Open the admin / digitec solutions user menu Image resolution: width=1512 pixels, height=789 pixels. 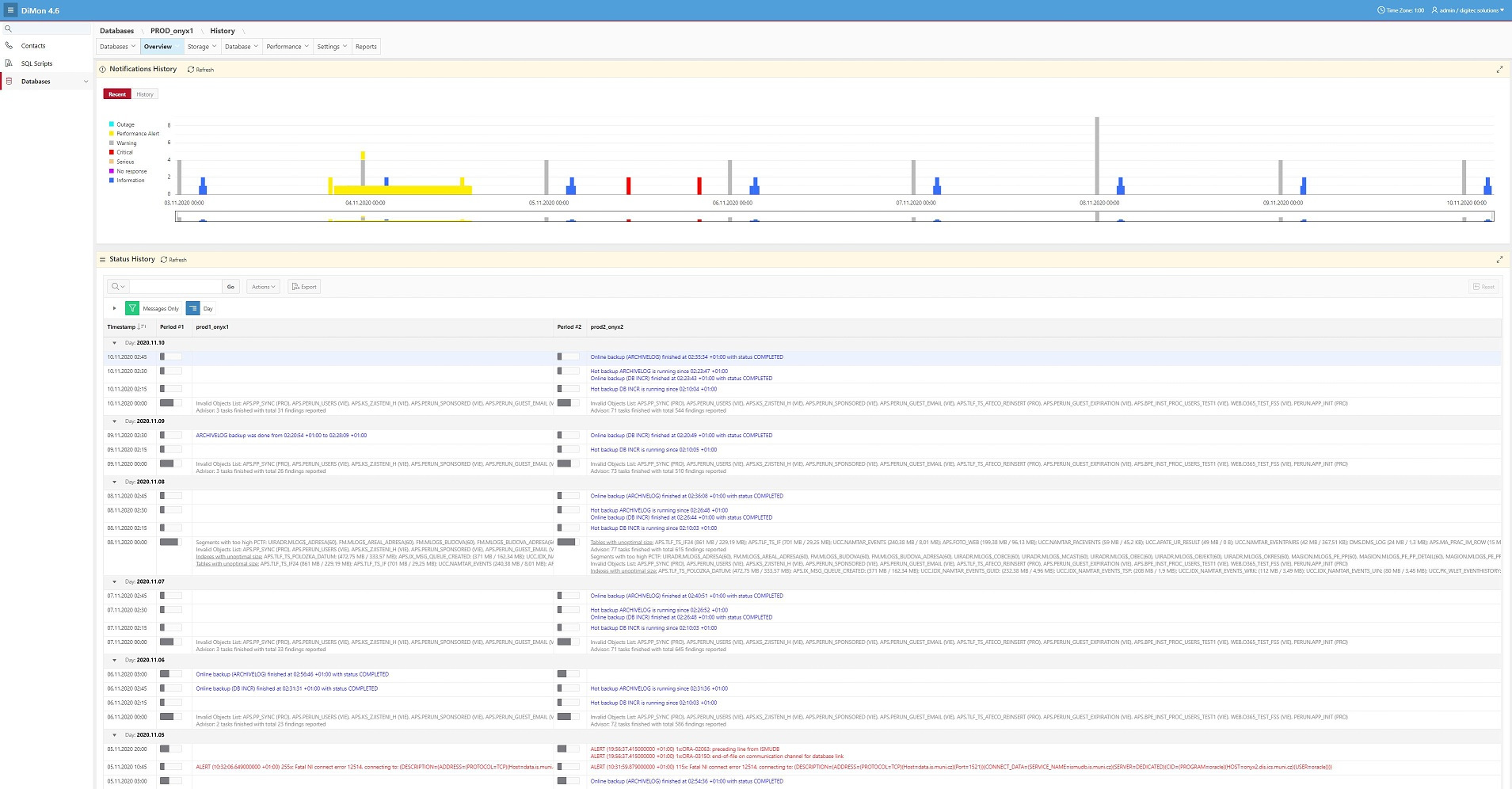(x=1468, y=10)
